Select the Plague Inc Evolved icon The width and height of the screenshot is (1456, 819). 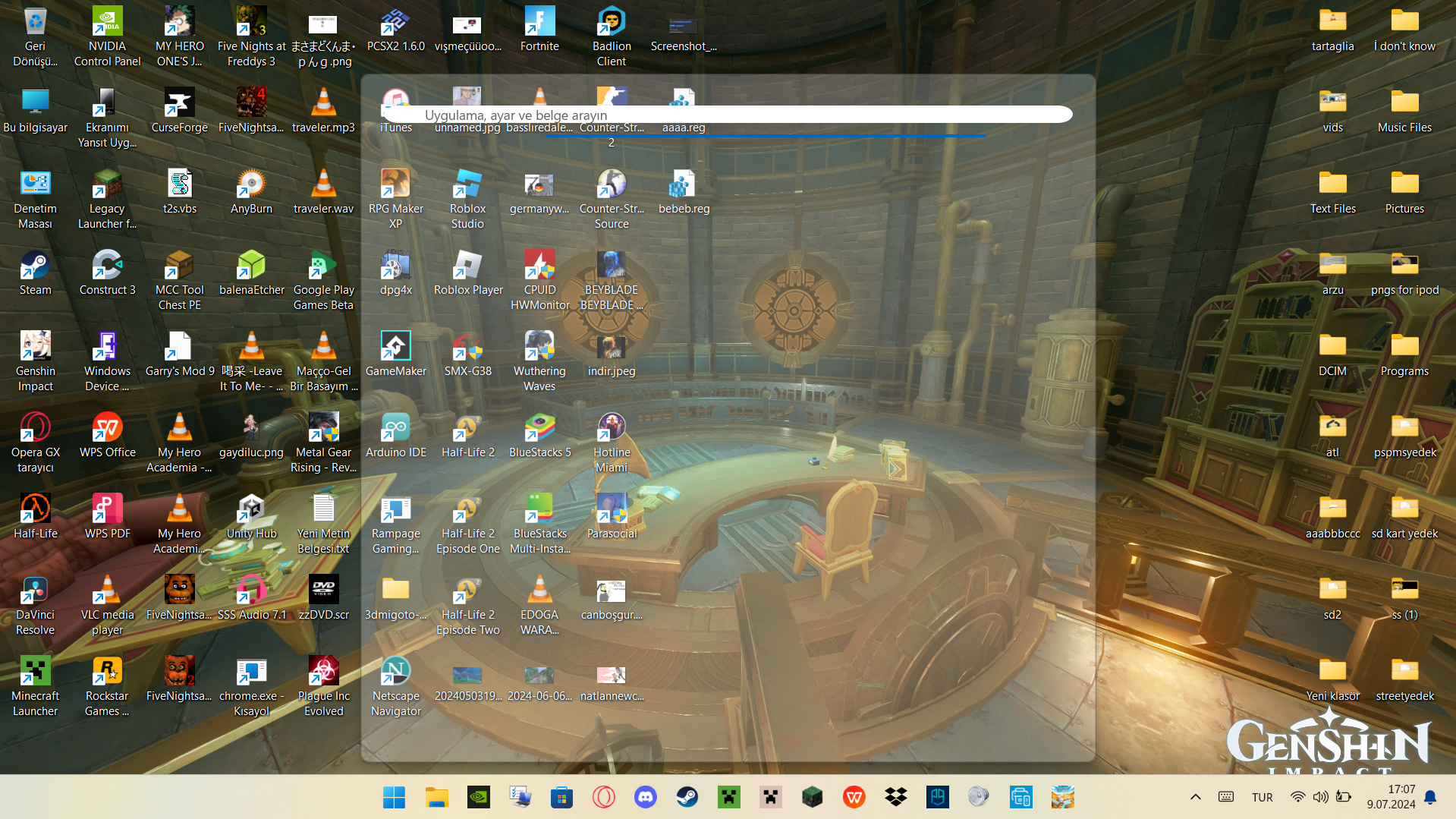[323, 686]
